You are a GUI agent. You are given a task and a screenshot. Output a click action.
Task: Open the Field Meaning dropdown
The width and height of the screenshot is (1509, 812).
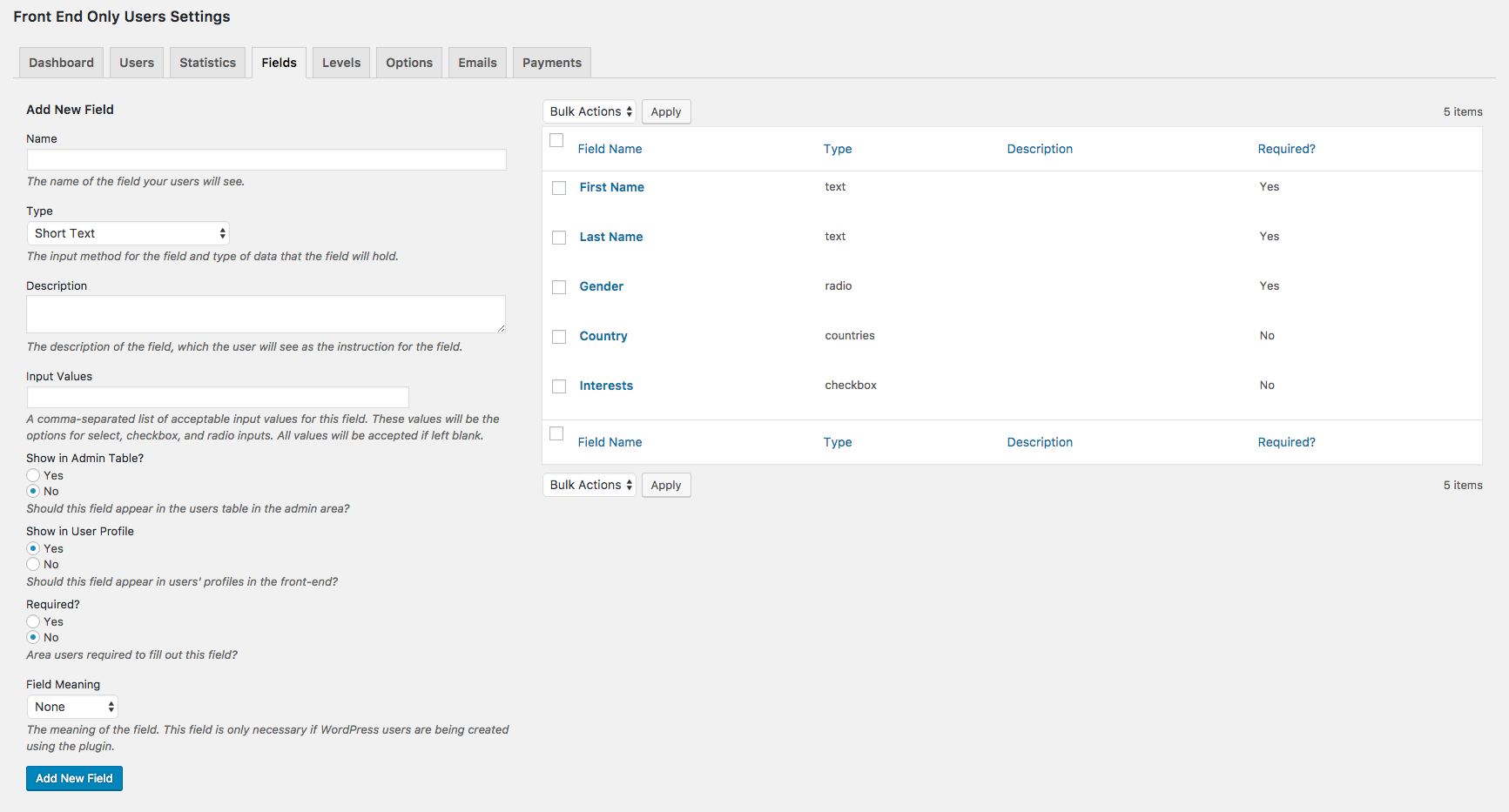pyautogui.click(x=71, y=706)
